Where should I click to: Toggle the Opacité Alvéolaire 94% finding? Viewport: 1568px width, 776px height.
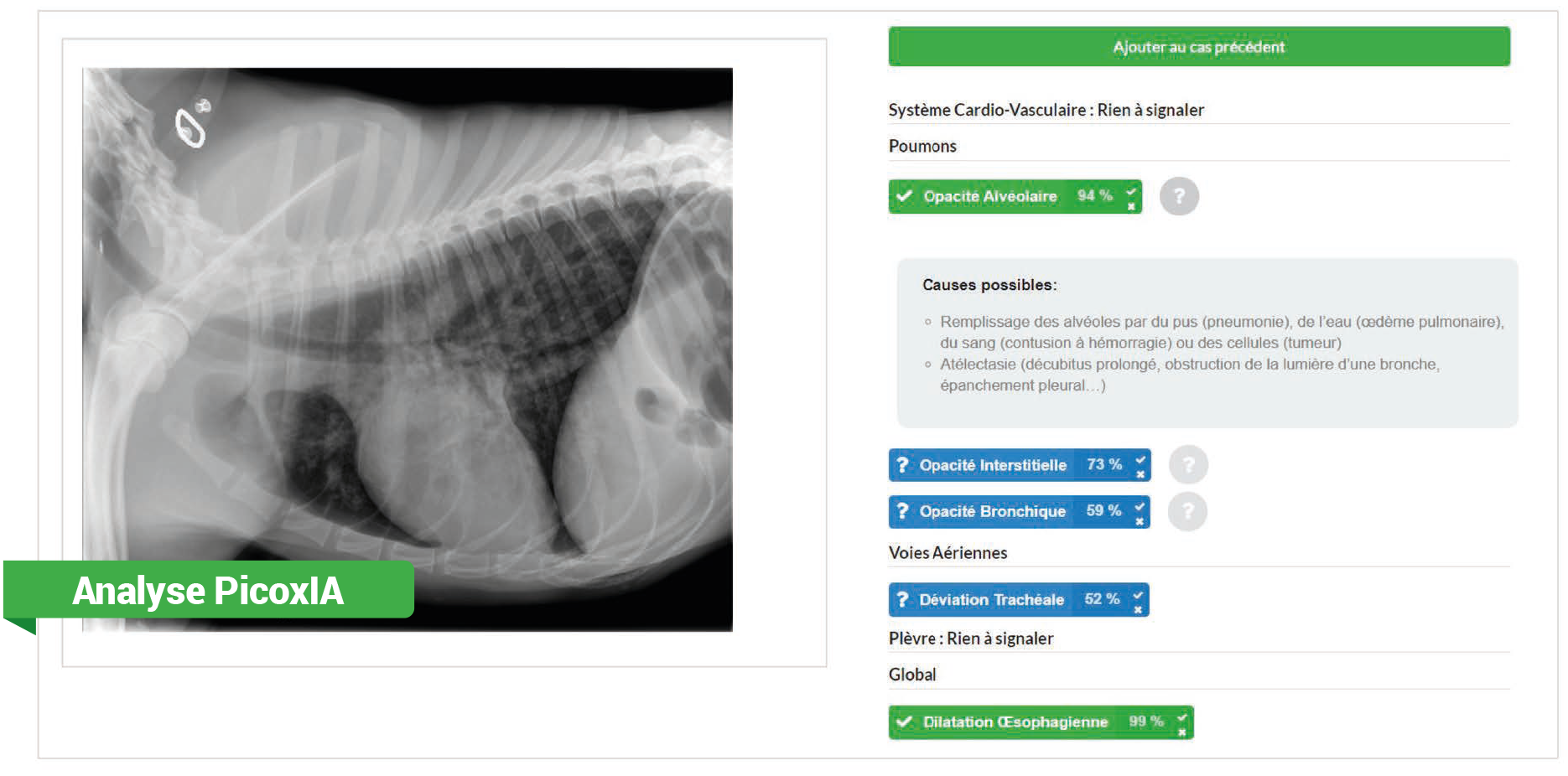point(1006,196)
